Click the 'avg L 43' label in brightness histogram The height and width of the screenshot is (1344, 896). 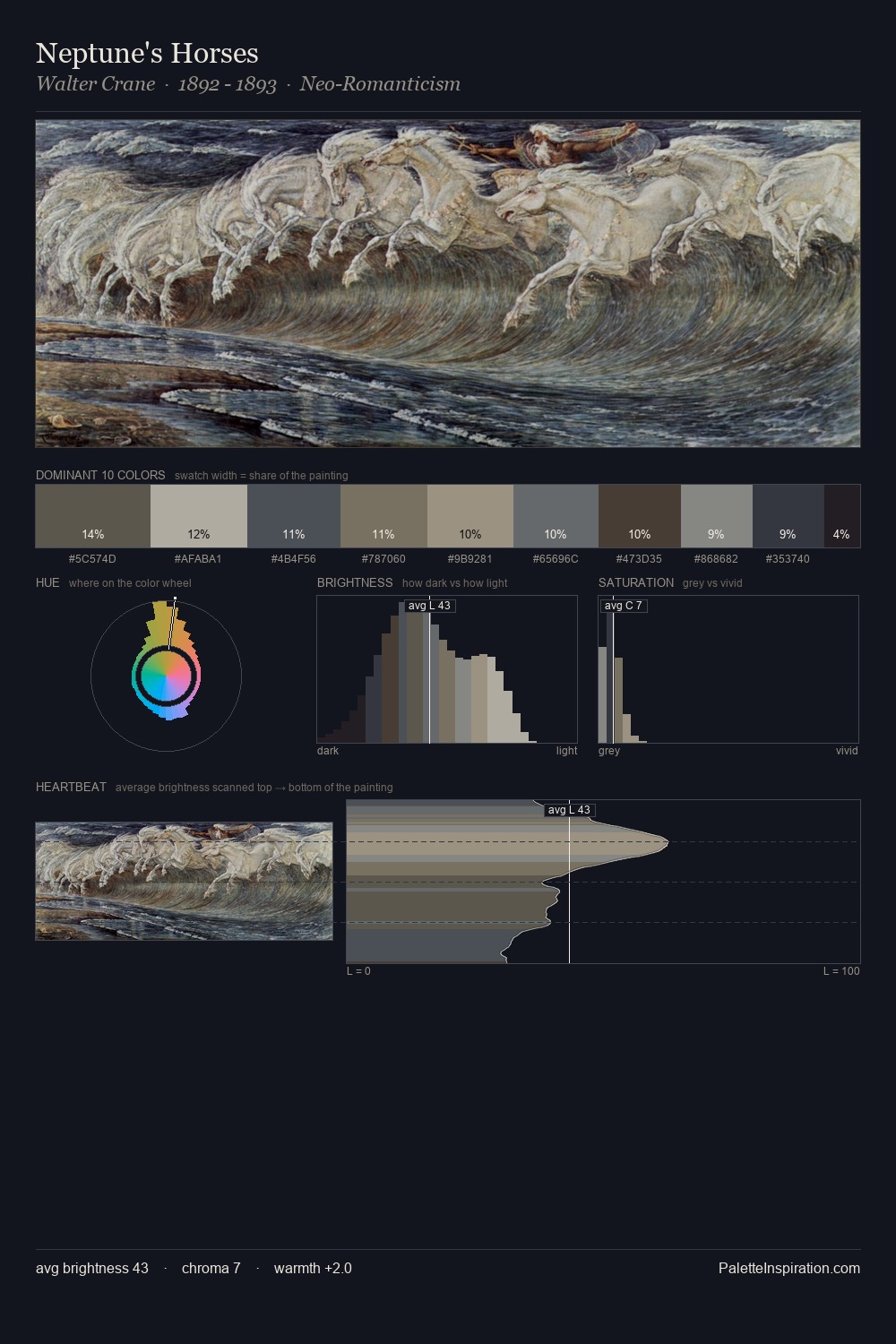pyautogui.click(x=429, y=606)
